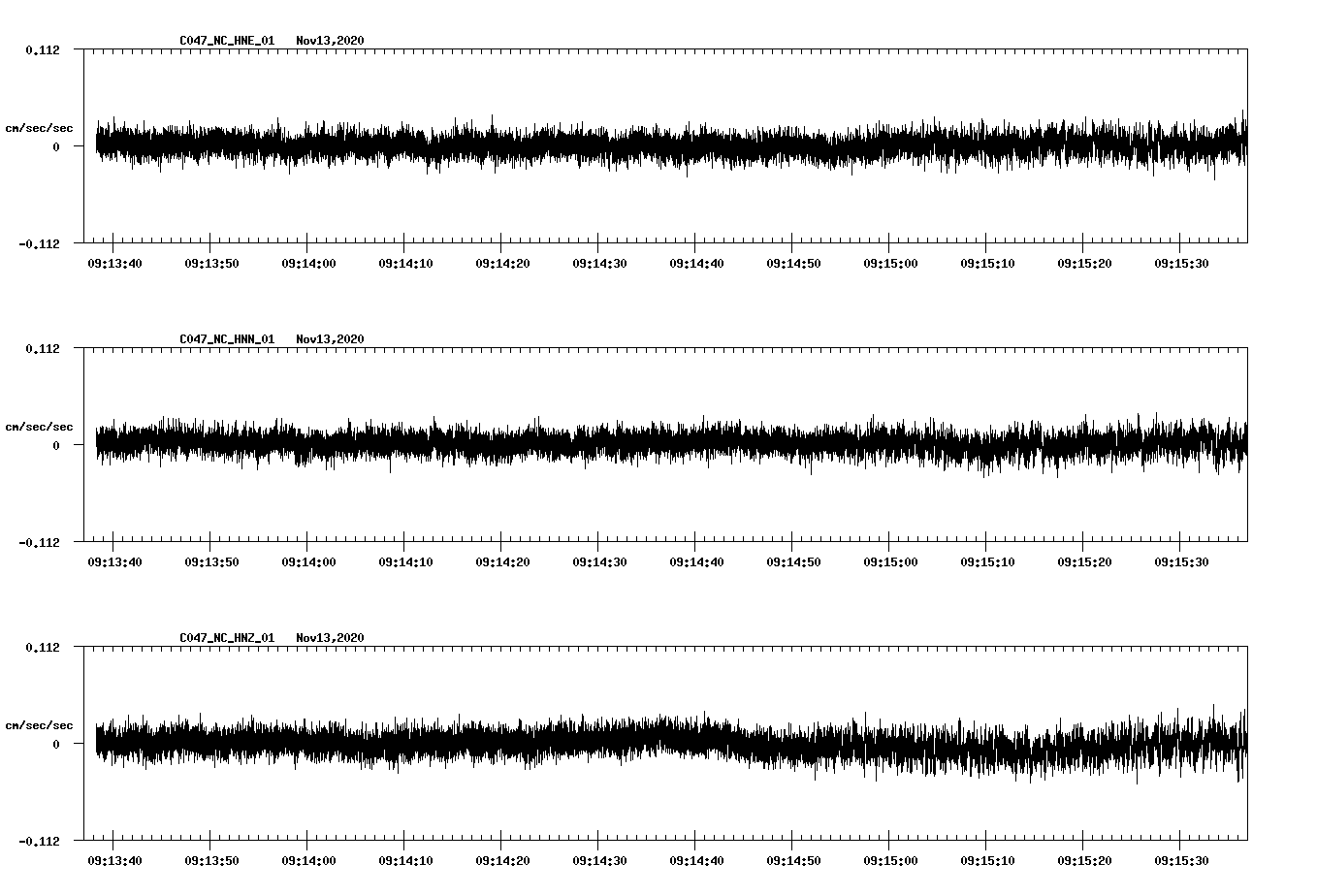The image size is (1317, 896).
Task: Click the cm/sec/sec unit label on top plot
Action: tap(40, 127)
